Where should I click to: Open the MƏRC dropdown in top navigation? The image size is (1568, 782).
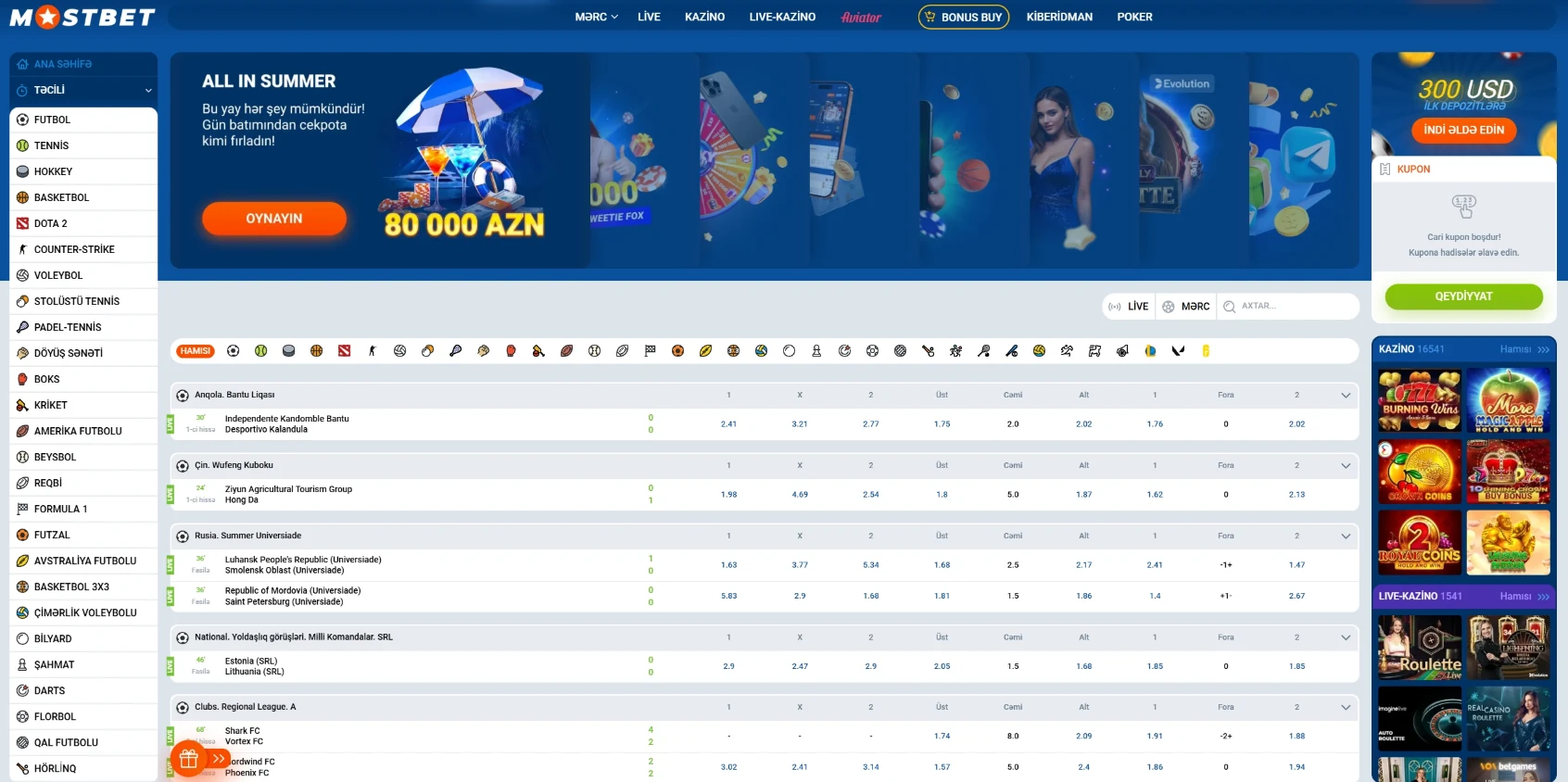coord(596,17)
